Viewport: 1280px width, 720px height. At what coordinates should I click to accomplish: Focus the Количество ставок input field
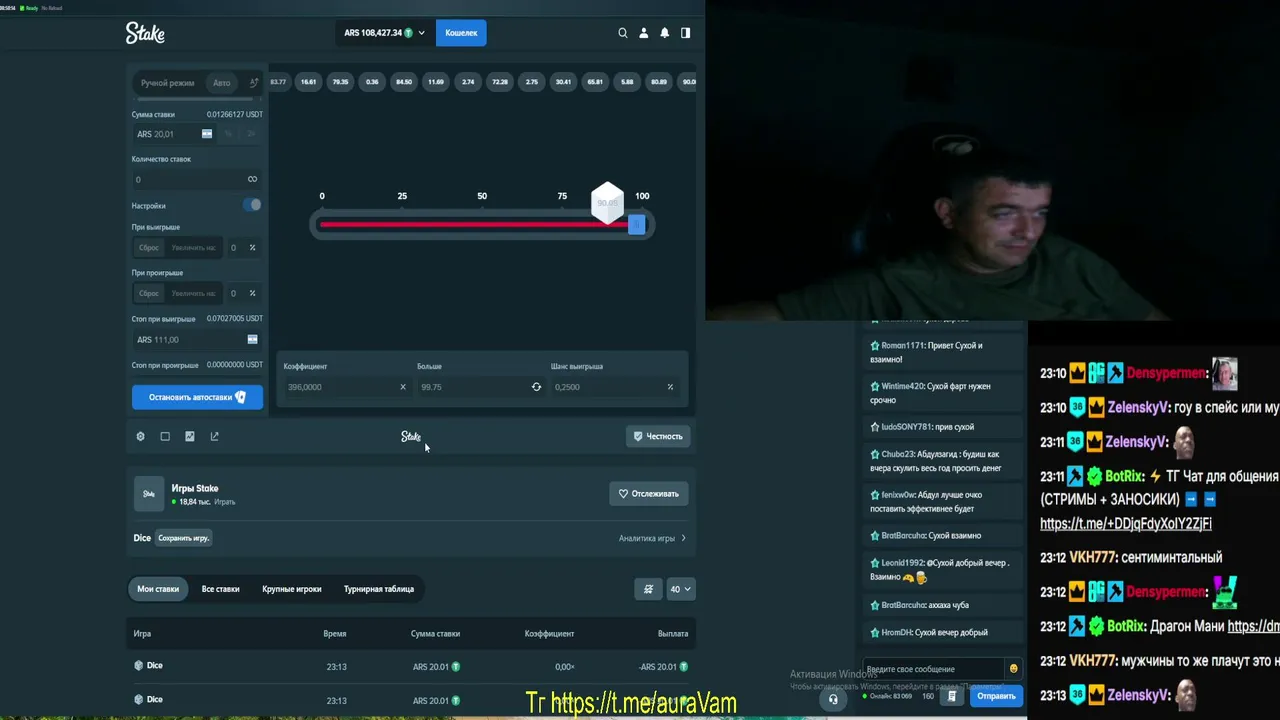point(188,179)
